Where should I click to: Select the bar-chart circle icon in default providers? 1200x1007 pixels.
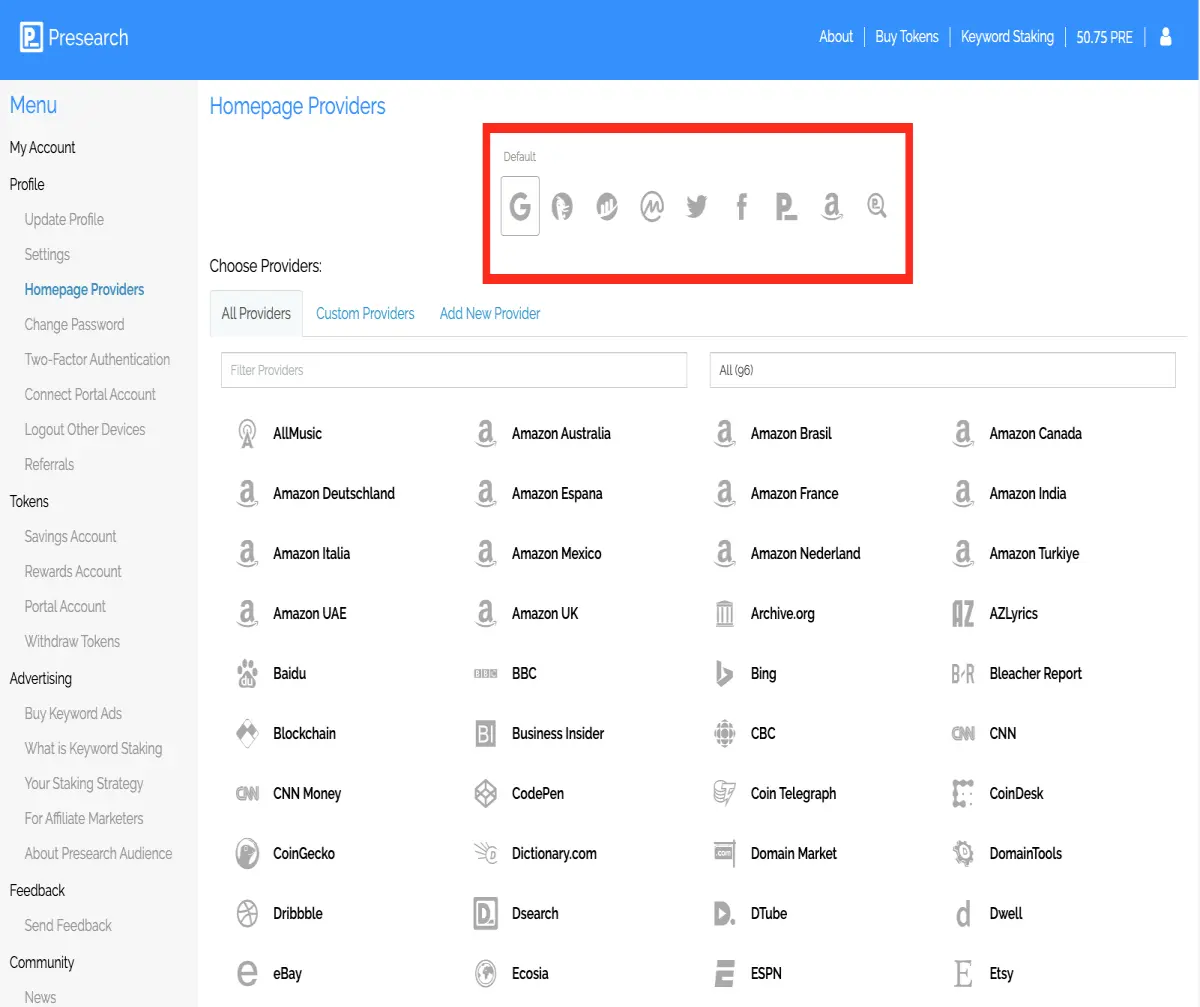(607, 207)
